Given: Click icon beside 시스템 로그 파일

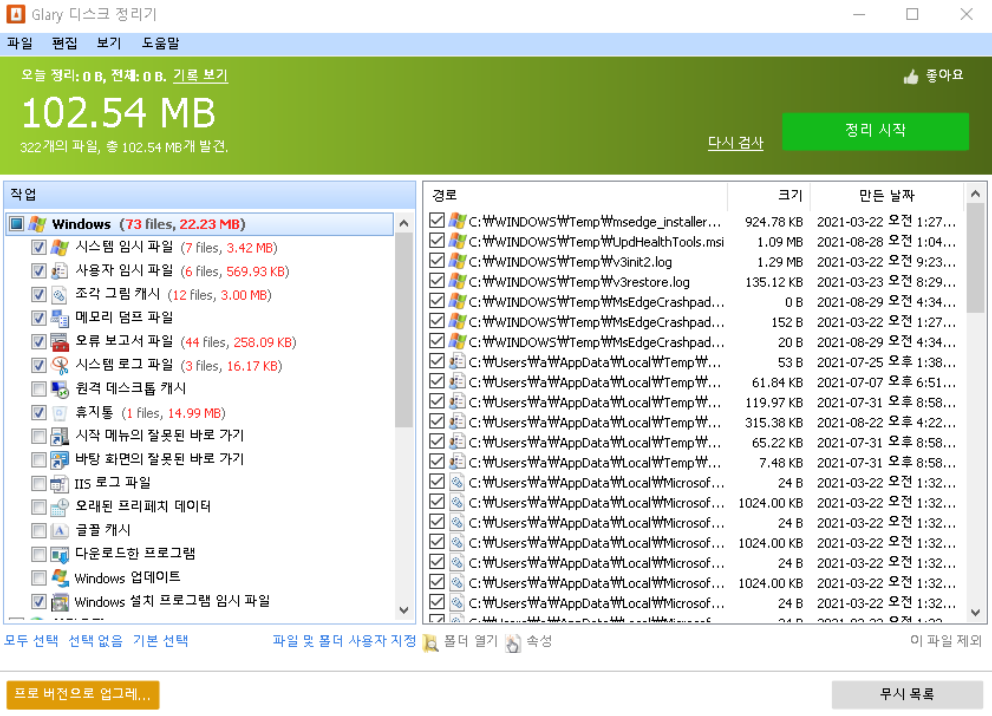Looking at the screenshot, I should (x=60, y=366).
